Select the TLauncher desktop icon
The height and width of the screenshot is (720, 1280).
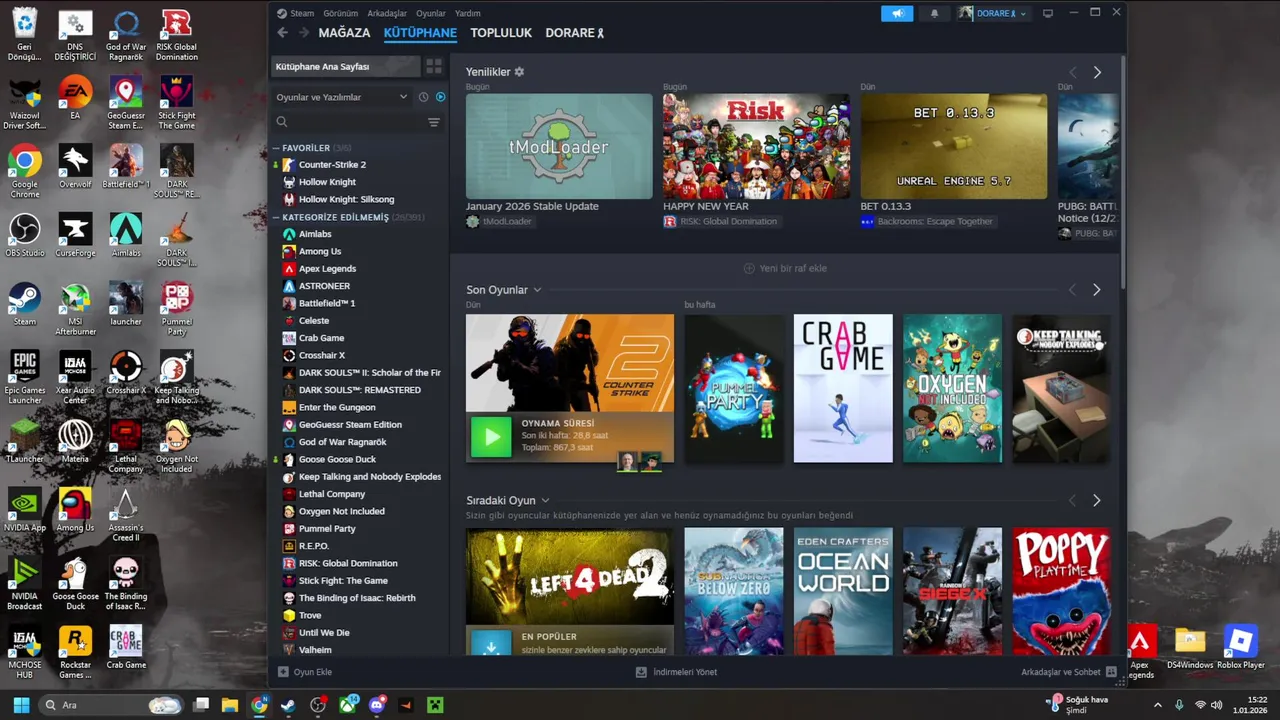point(25,442)
